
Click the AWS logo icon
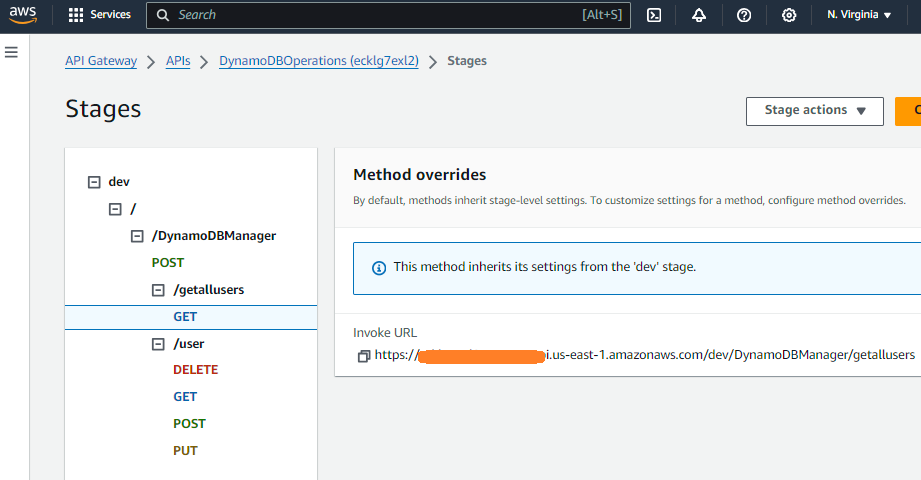(23, 15)
